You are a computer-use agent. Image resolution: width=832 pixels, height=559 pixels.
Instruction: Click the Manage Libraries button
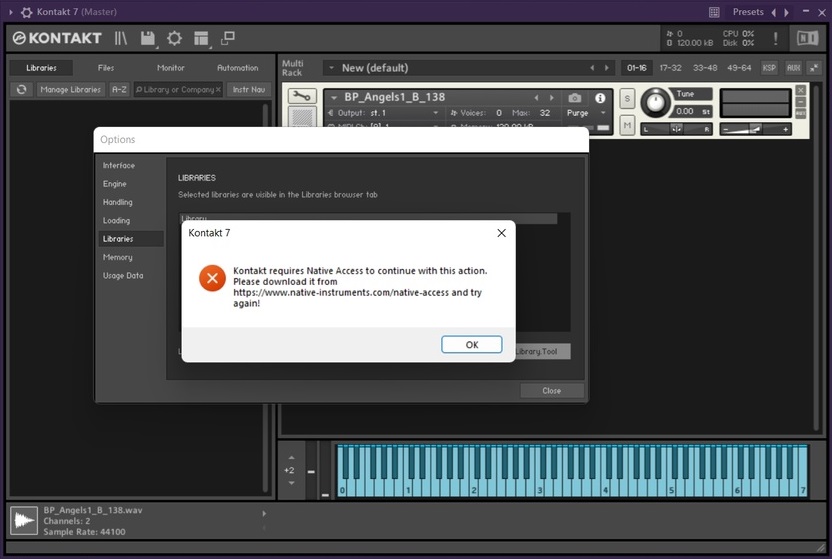pyautogui.click(x=70, y=89)
